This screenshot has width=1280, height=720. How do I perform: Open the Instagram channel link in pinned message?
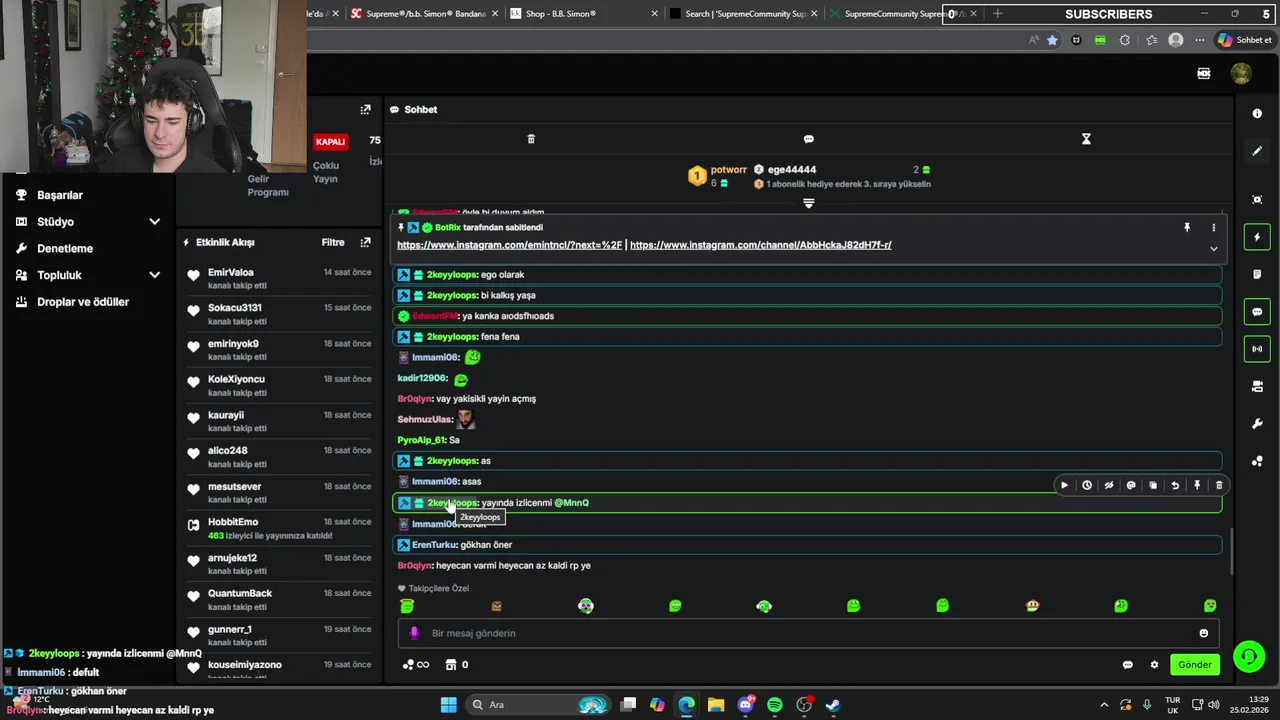[x=761, y=245]
